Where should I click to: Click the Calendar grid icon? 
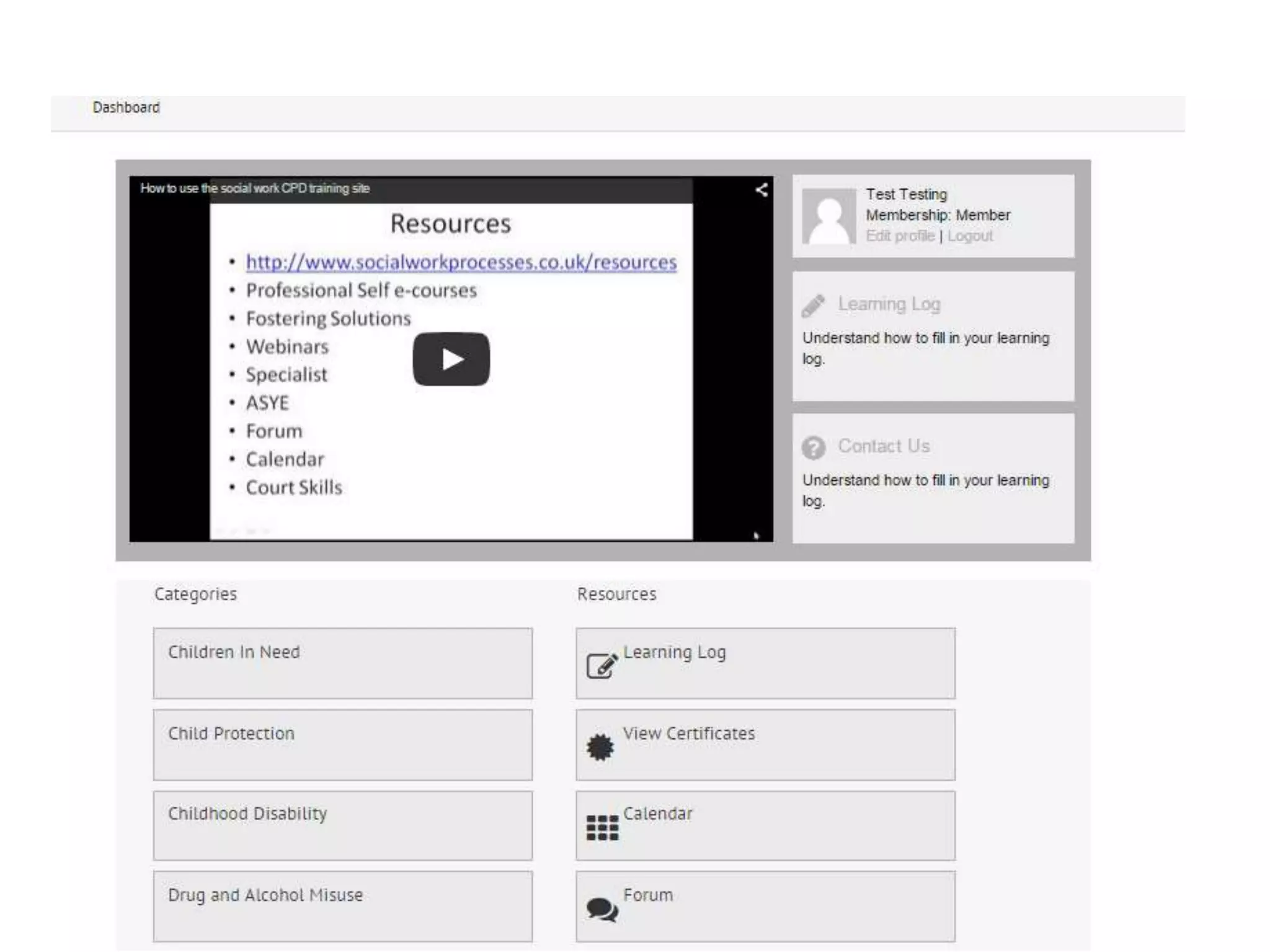pos(602,827)
